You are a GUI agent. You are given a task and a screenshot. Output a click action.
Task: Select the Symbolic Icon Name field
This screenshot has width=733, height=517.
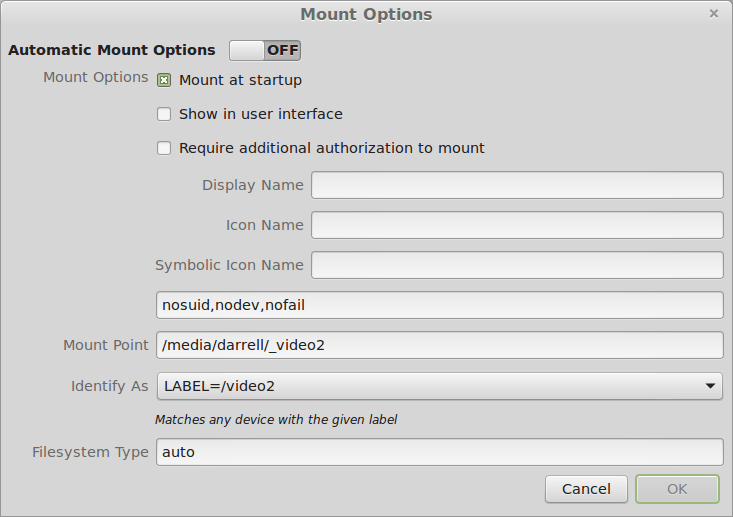[517, 265]
